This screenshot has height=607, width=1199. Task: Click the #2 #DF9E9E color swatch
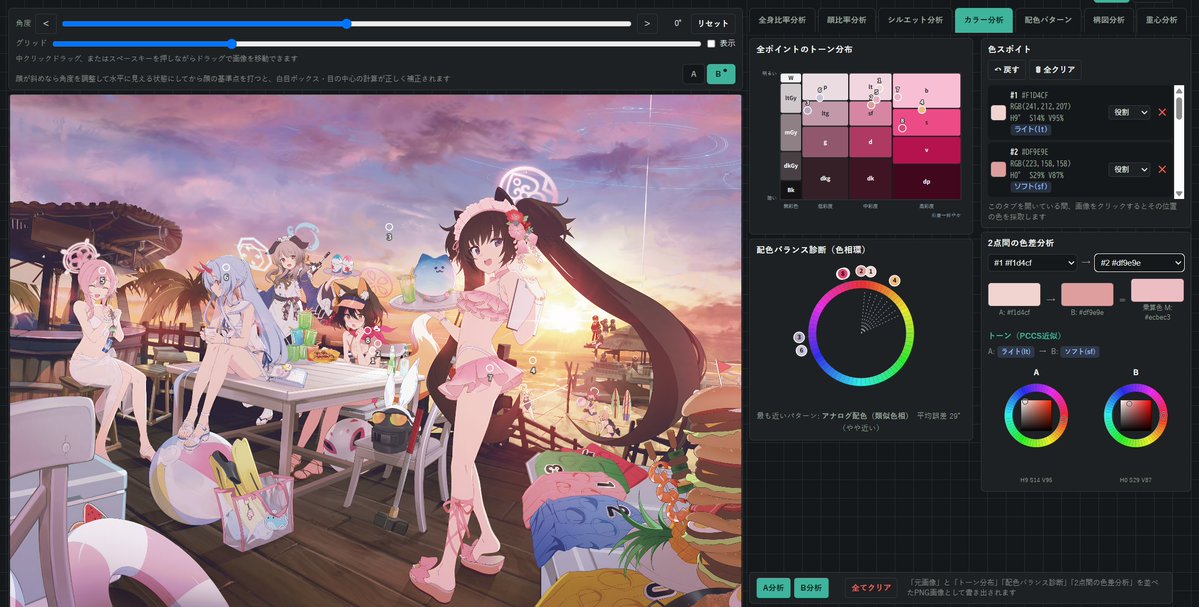pyautogui.click(x=999, y=169)
